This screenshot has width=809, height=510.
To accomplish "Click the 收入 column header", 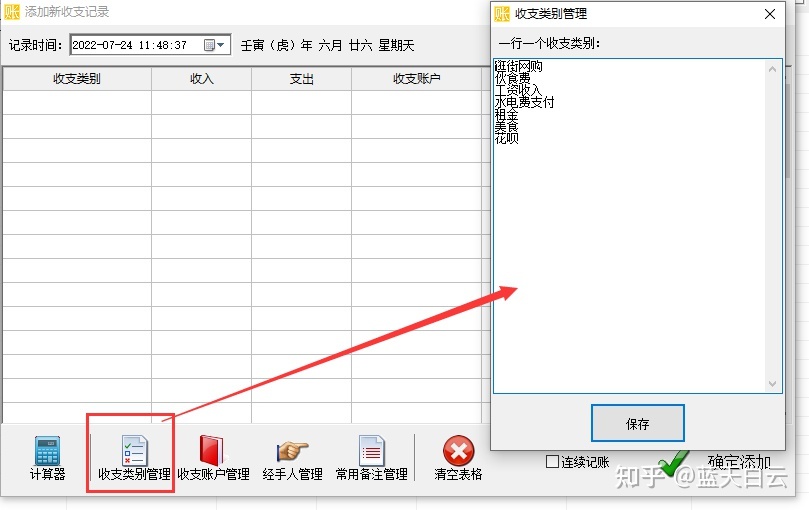I will click(x=202, y=79).
